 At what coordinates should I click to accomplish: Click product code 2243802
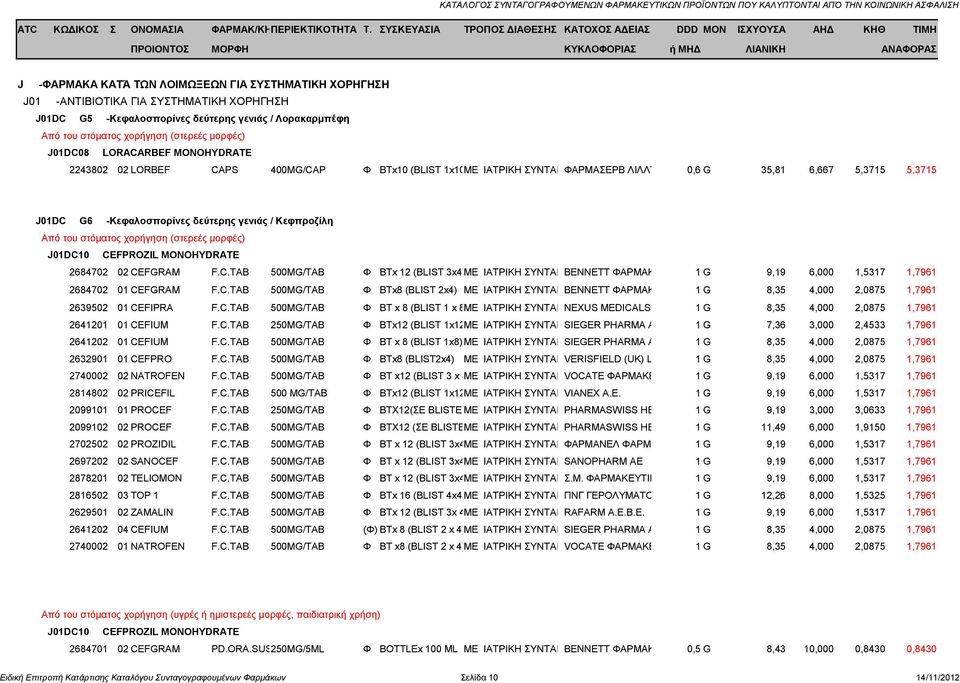click(88, 170)
